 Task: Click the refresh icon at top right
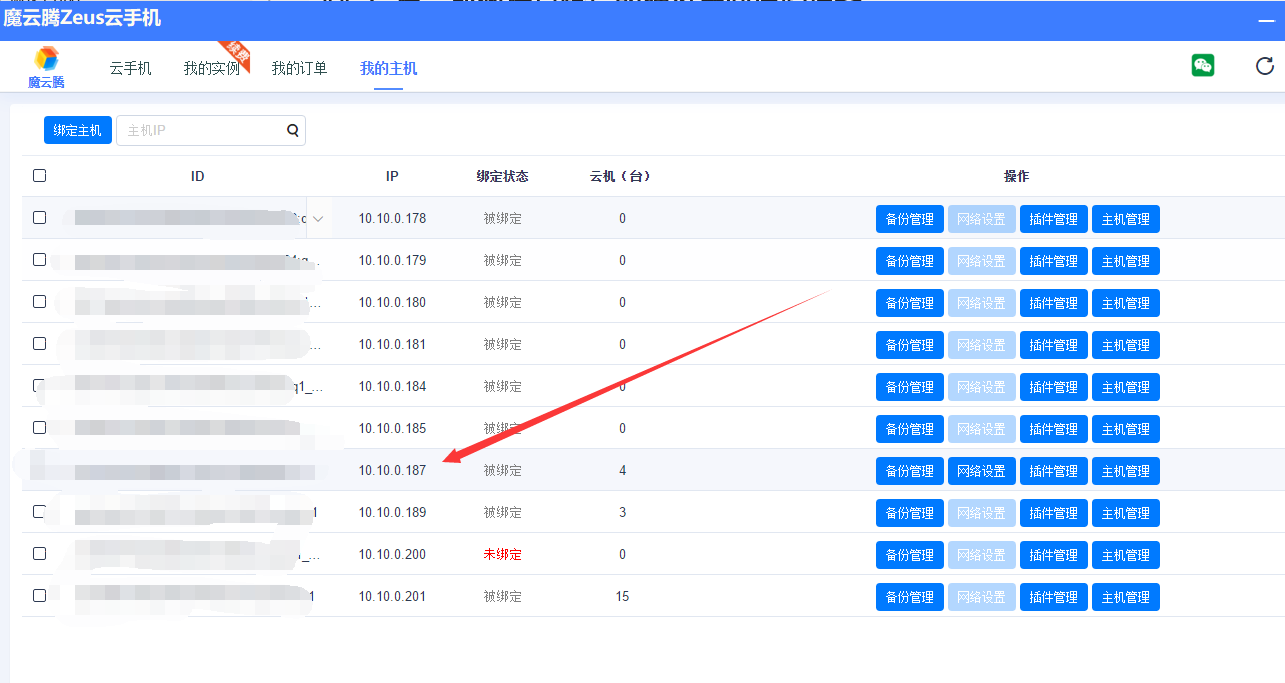tap(1264, 67)
